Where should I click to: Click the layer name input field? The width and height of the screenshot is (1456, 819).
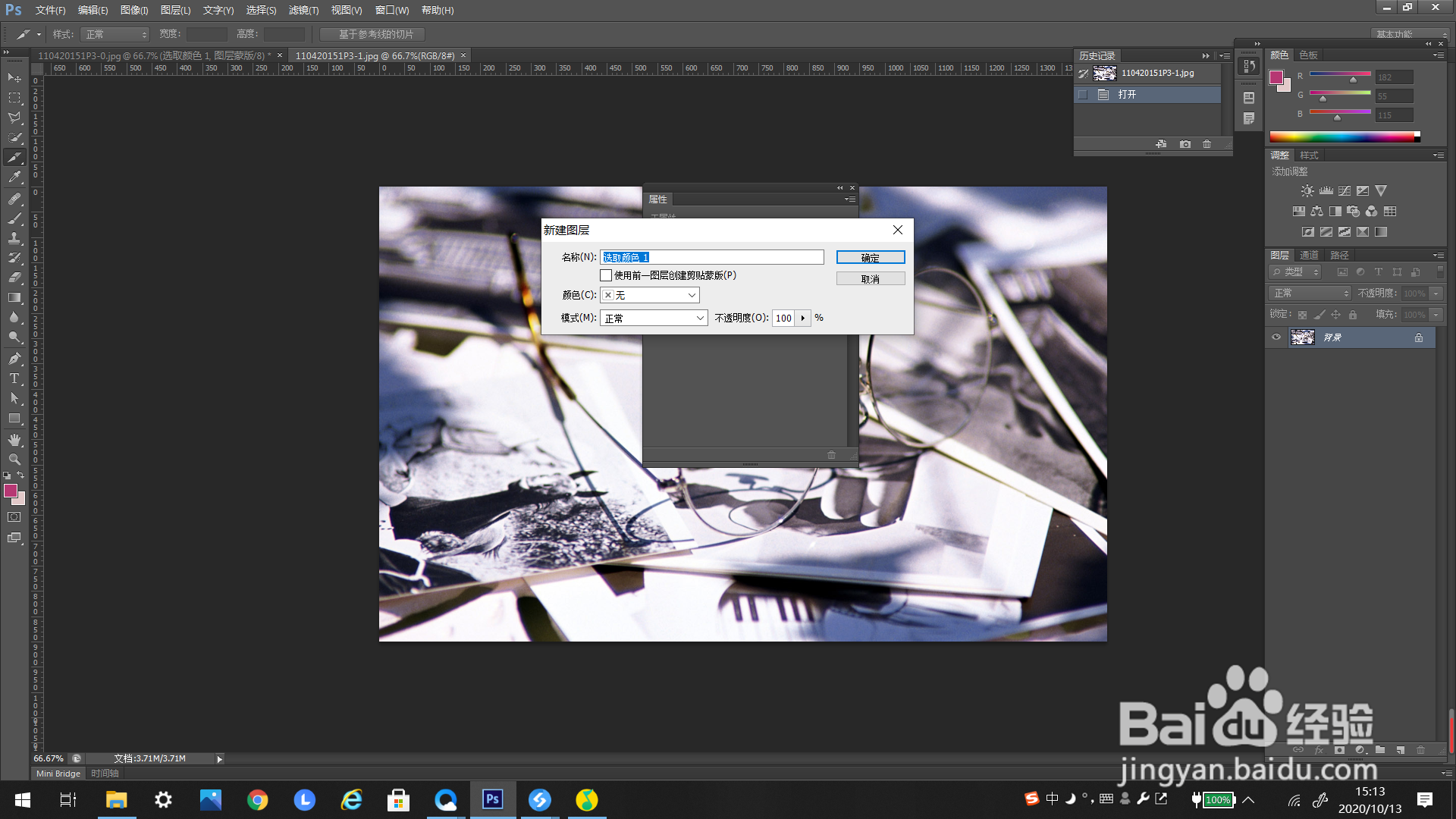(x=711, y=258)
